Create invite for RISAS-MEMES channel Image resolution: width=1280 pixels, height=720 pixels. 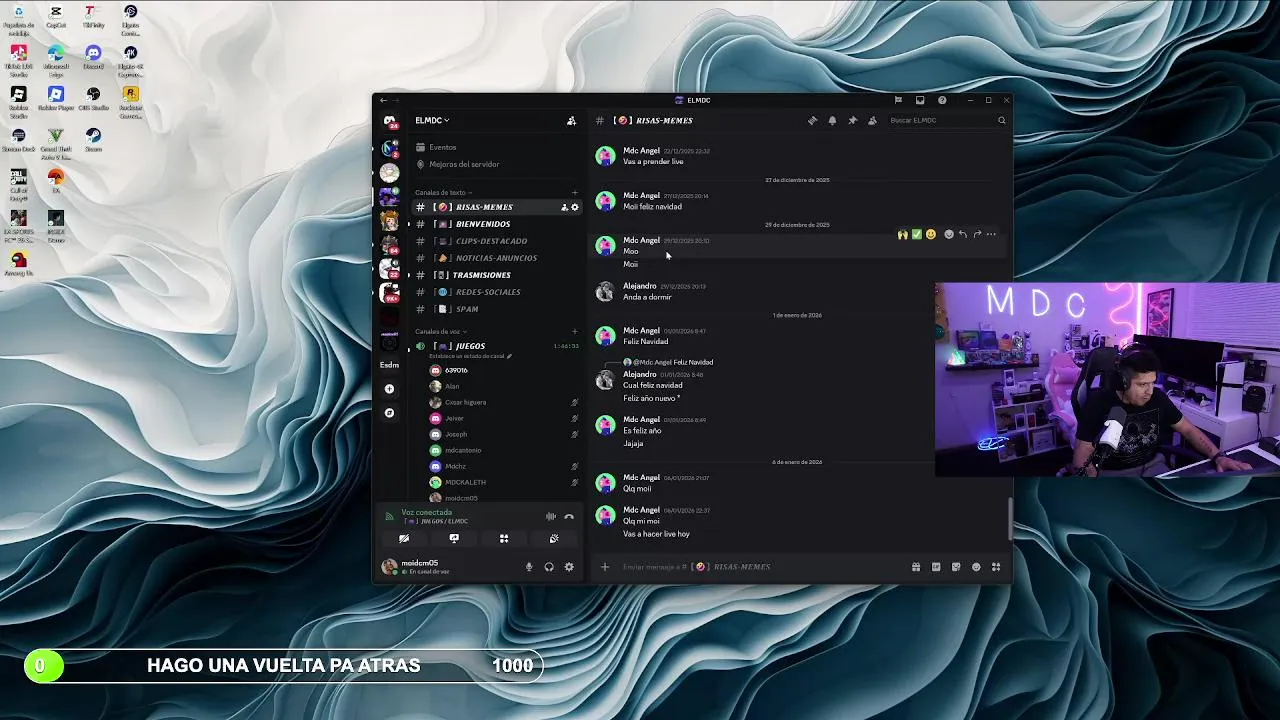[564, 207]
